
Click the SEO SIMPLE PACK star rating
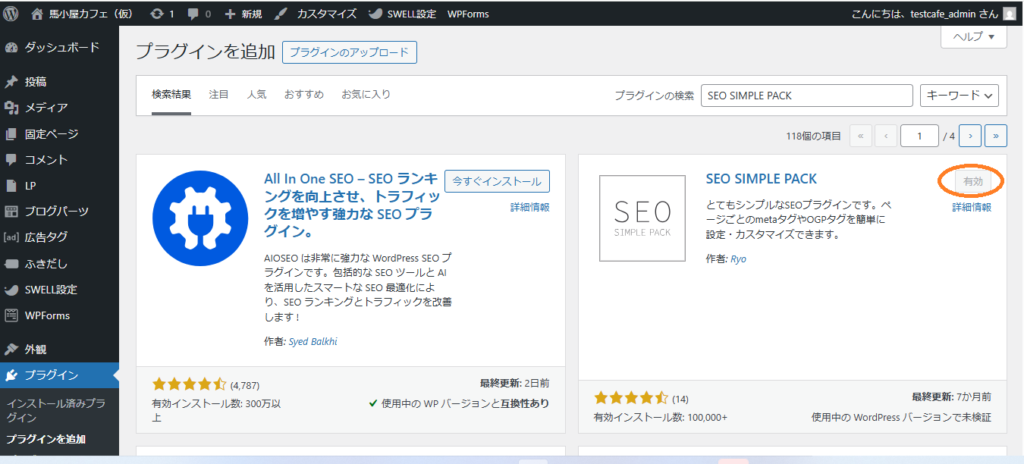tap(631, 397)
